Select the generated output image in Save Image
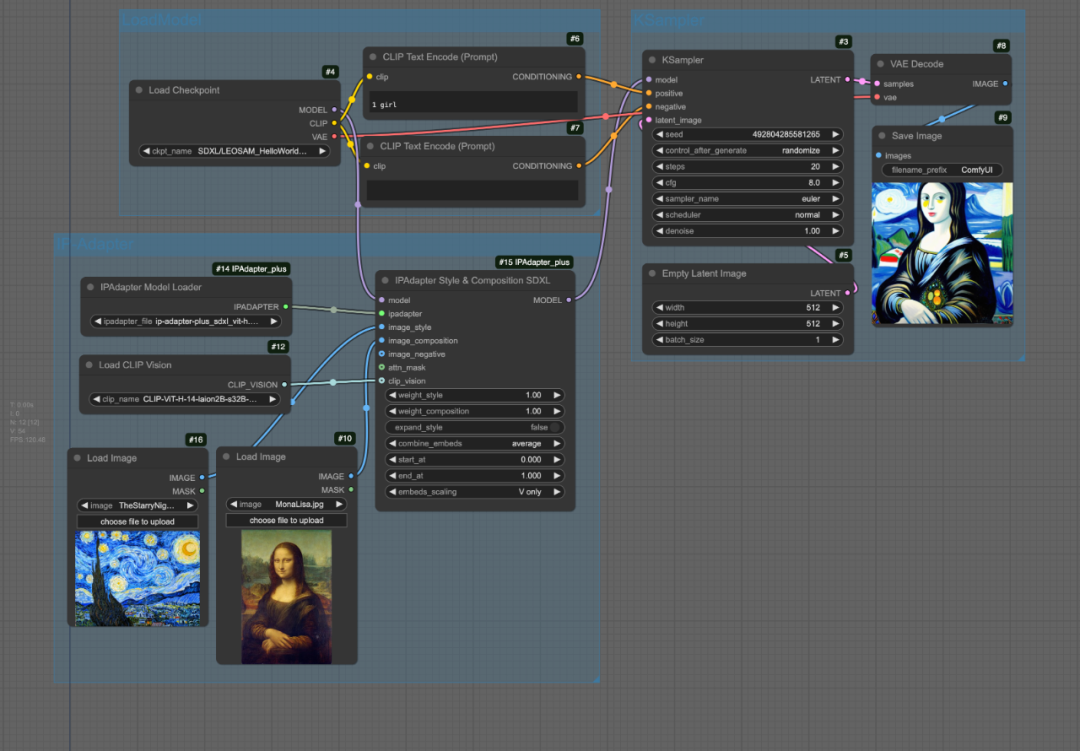 [x=942, y=254]
